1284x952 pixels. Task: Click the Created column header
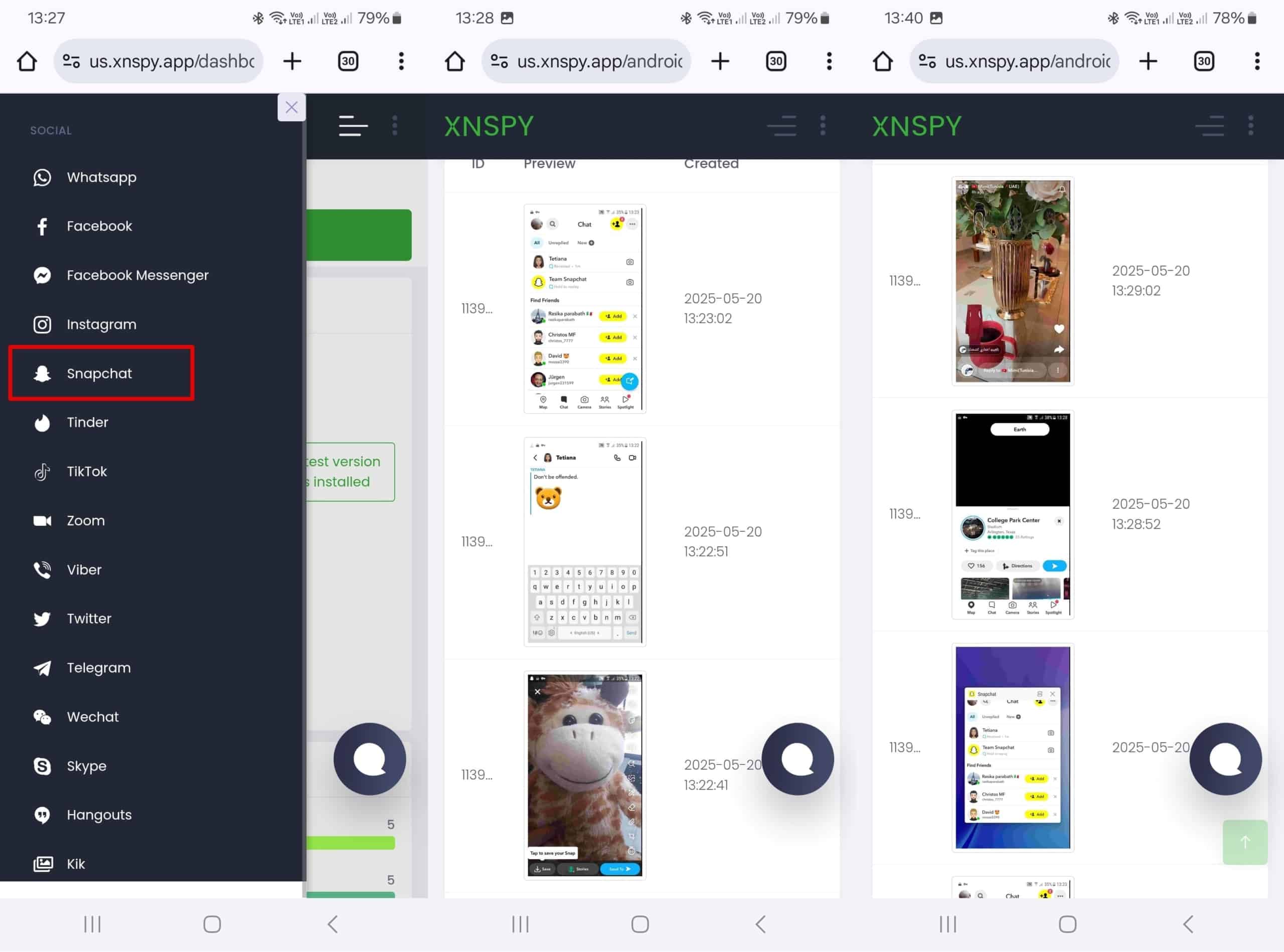coord(711,163)
